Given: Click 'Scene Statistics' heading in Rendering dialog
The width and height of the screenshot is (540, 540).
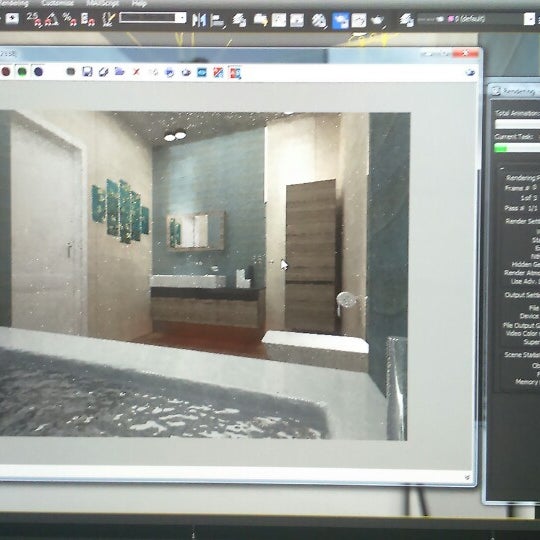Looking at the screenshot, I should [522, 354].
